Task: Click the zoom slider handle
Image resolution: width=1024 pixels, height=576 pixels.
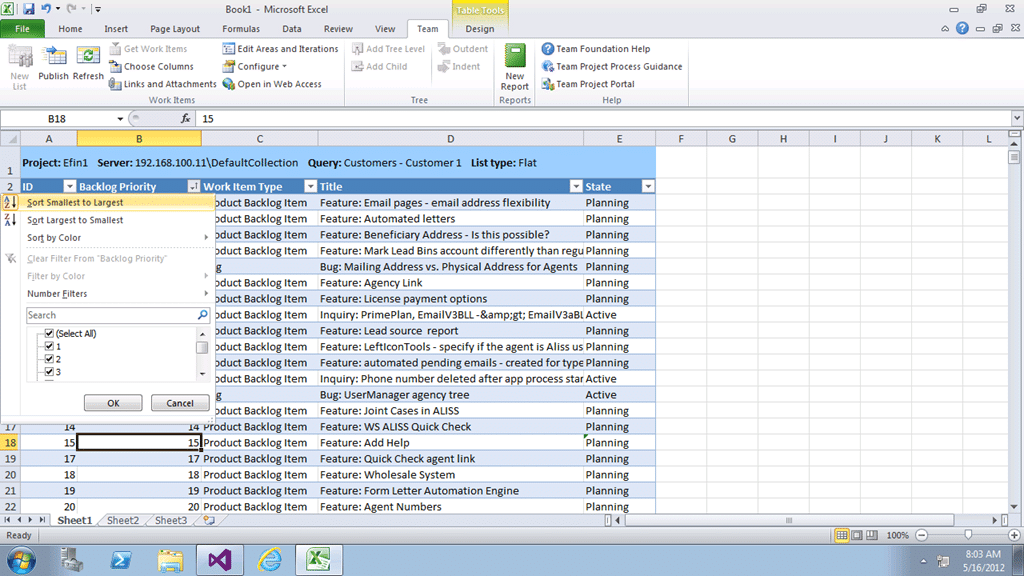Action: tap(968, 536)
